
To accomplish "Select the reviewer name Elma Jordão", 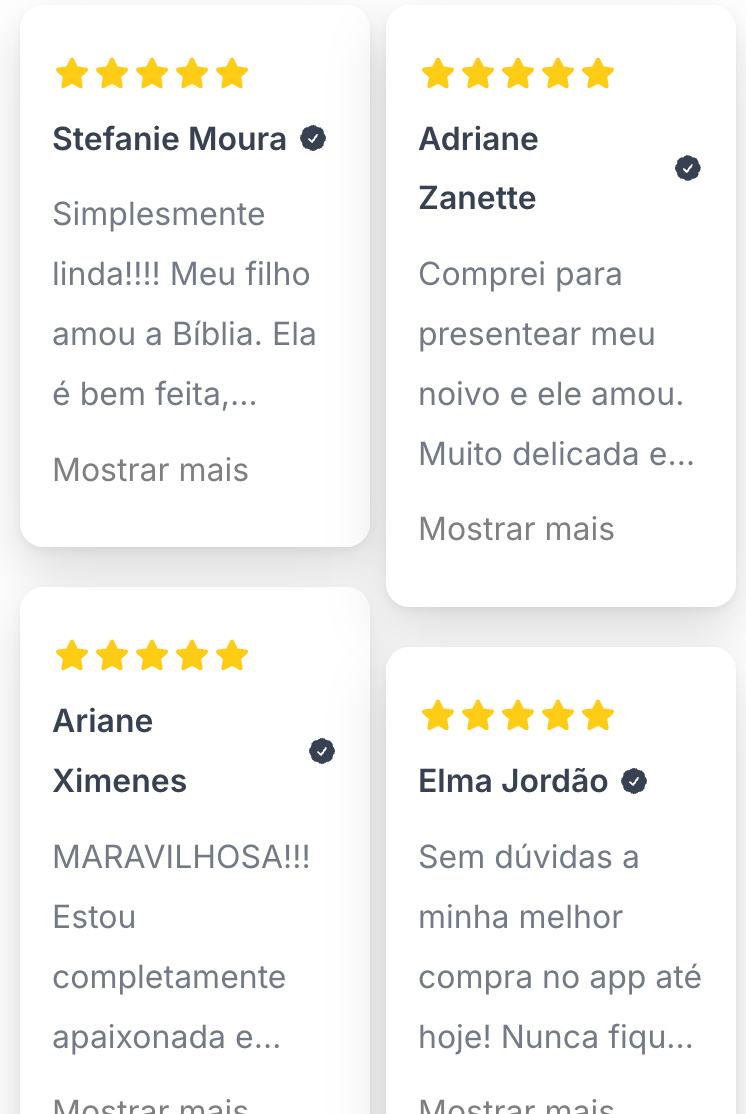I will coord(513,781).
